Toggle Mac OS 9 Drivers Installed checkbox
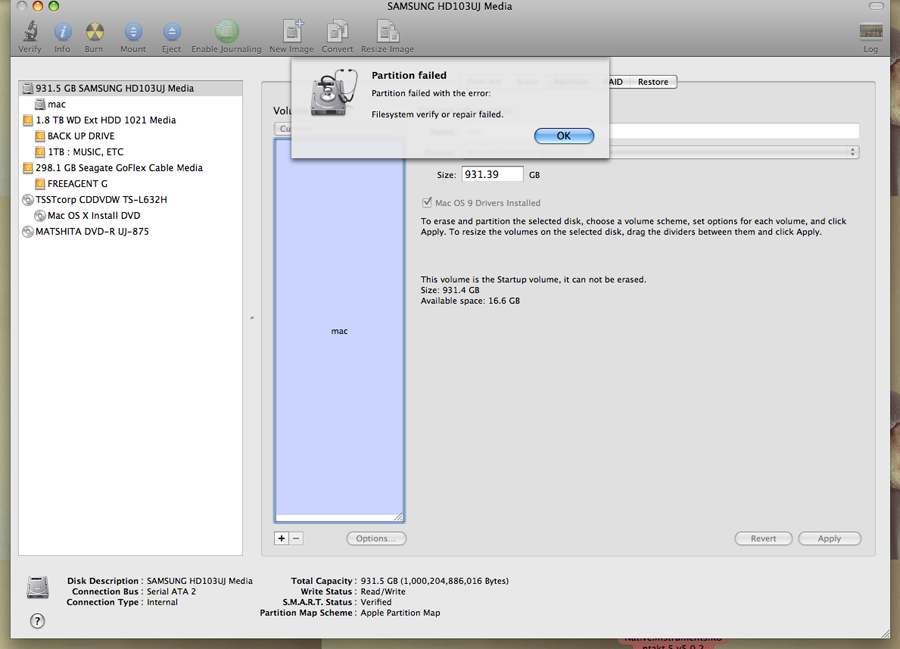The image size is (900, 649). [x=426, y=203]
